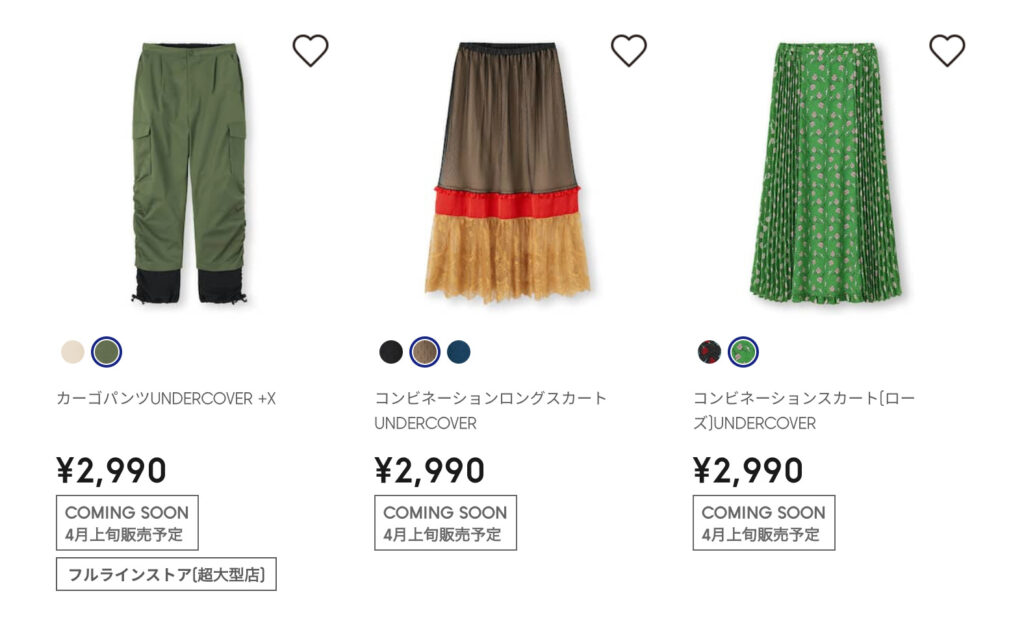Open コンビネーションスカート(ローズ)UNDERCOVER title link
1024x639 pixels.
(804, 411)
